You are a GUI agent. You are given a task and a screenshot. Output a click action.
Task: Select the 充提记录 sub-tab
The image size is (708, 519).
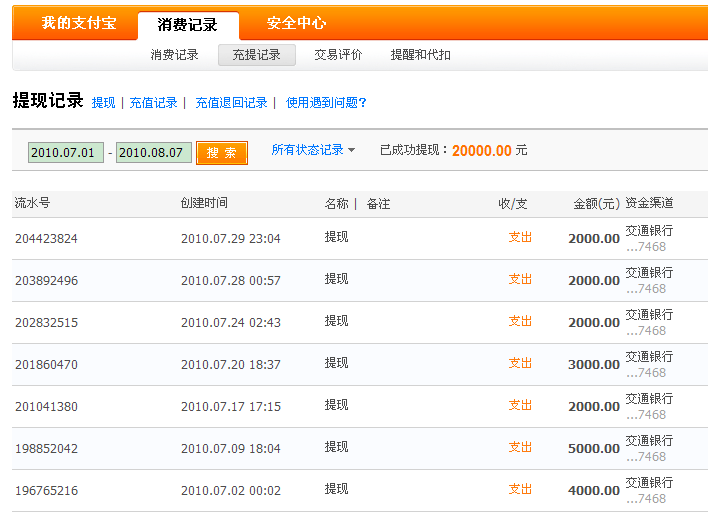(256, 55)
